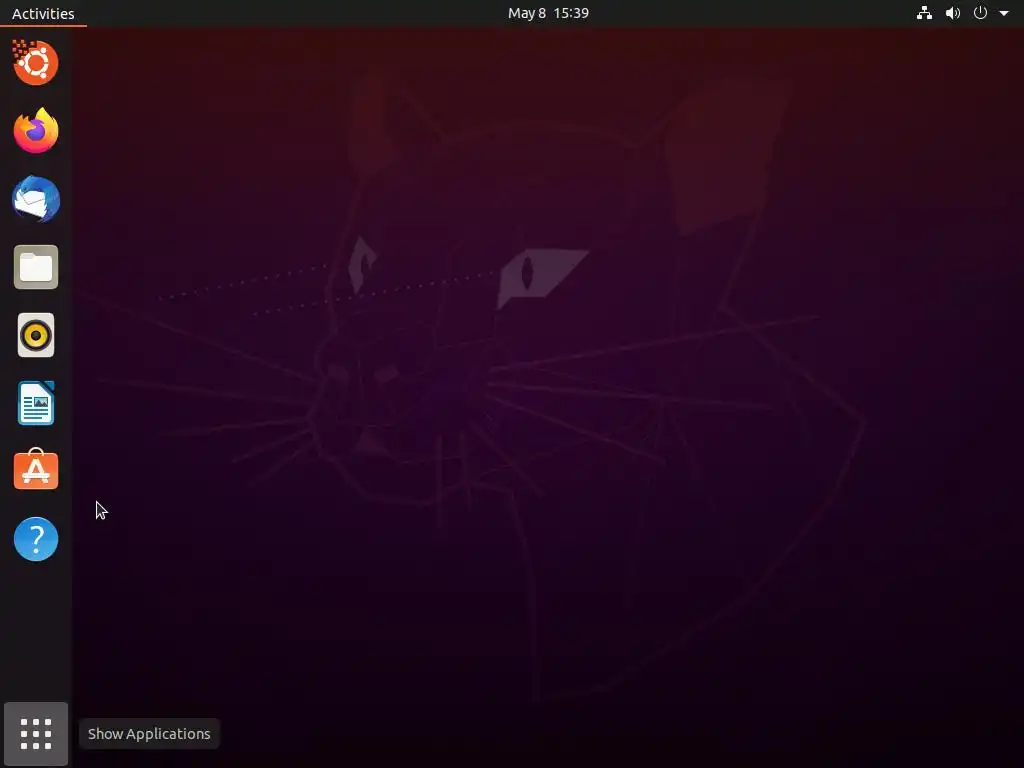
Task: Click the Show Applications grid button
Action: tap(36, 733)
